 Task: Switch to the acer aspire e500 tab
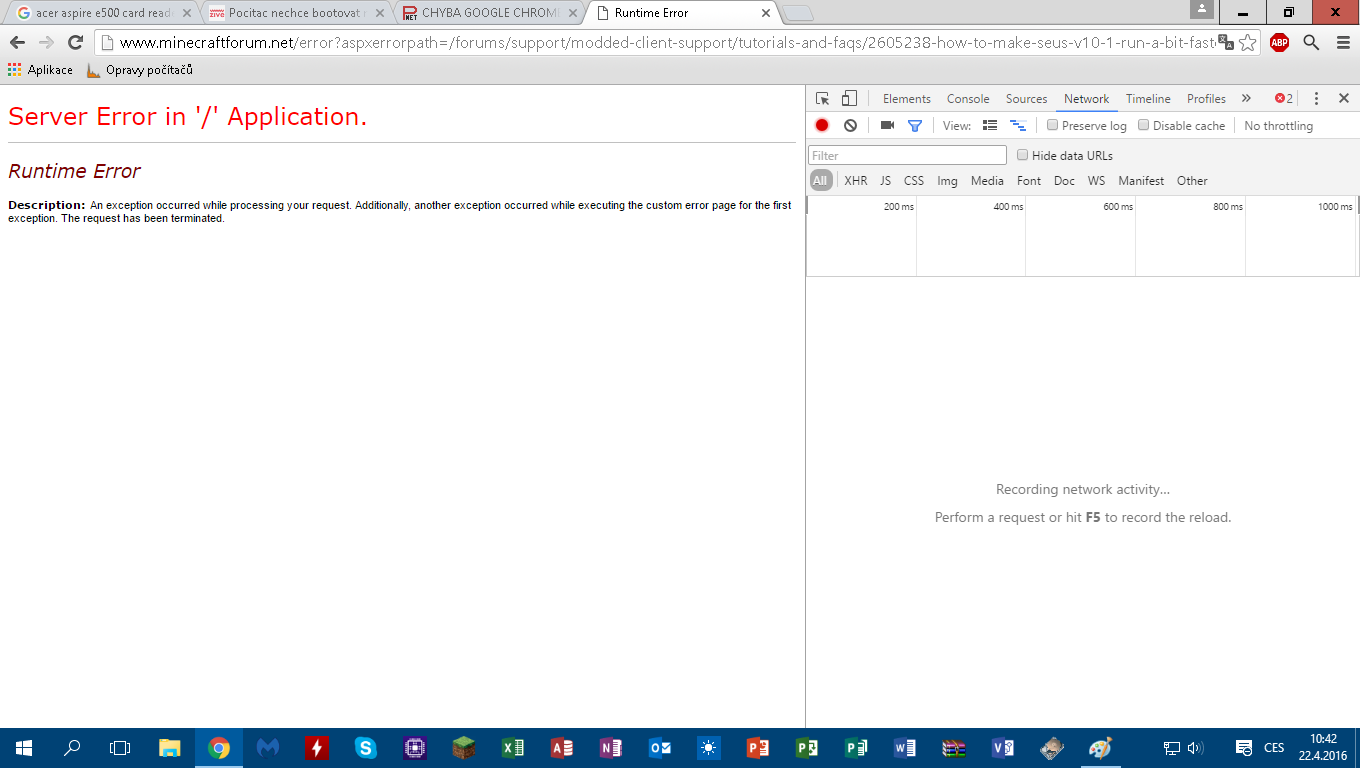tap(103, 14)
